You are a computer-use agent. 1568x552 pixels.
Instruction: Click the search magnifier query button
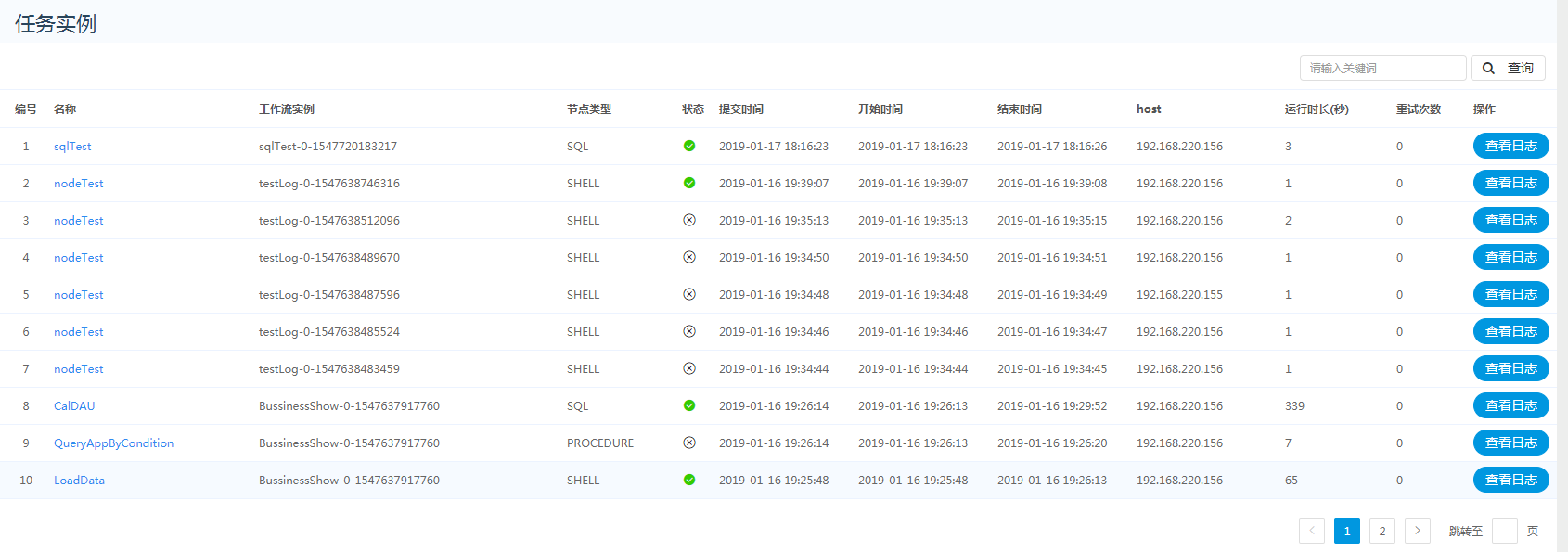[x=1508, y=68]
